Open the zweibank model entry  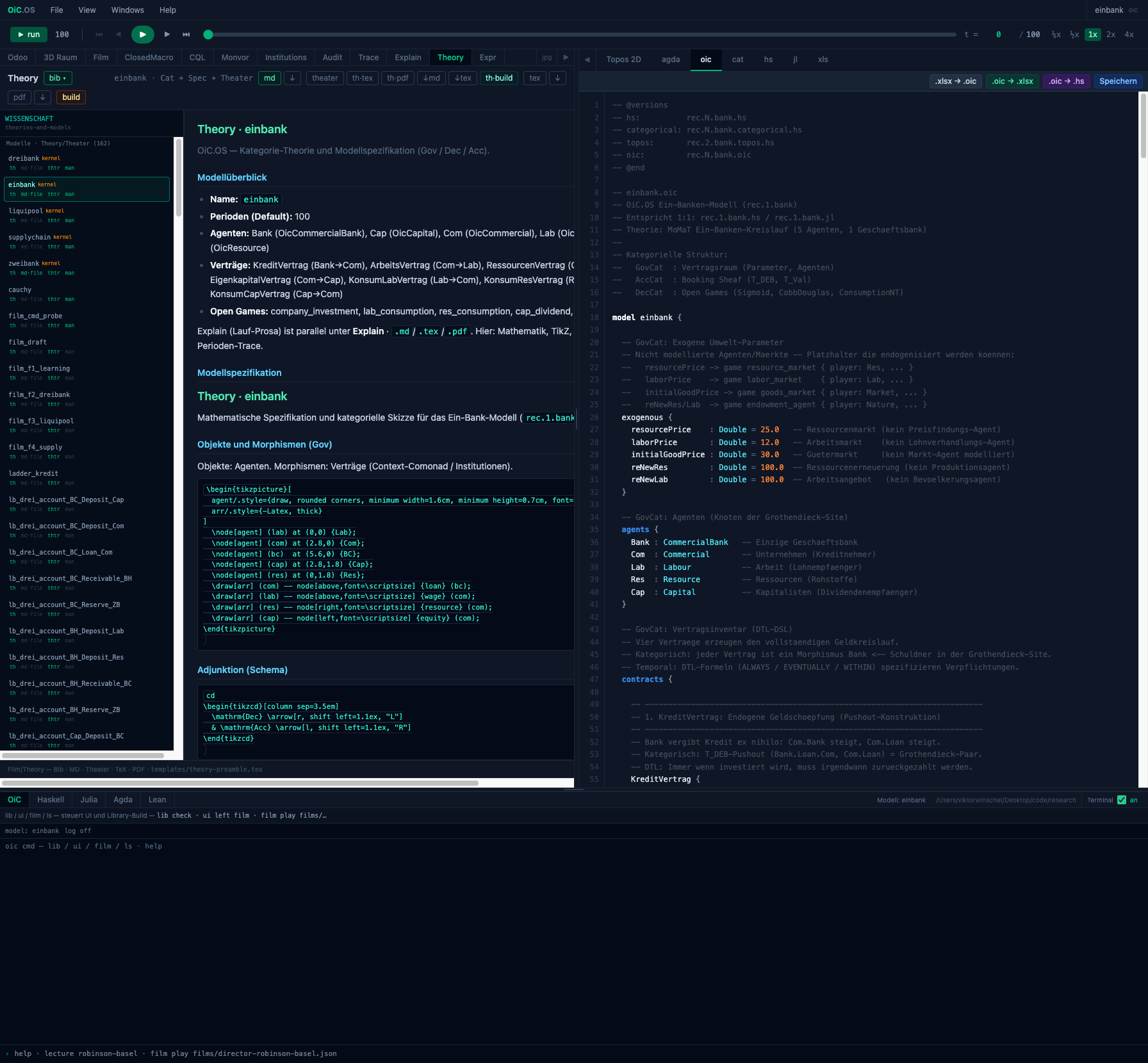[x=86, y=268]
